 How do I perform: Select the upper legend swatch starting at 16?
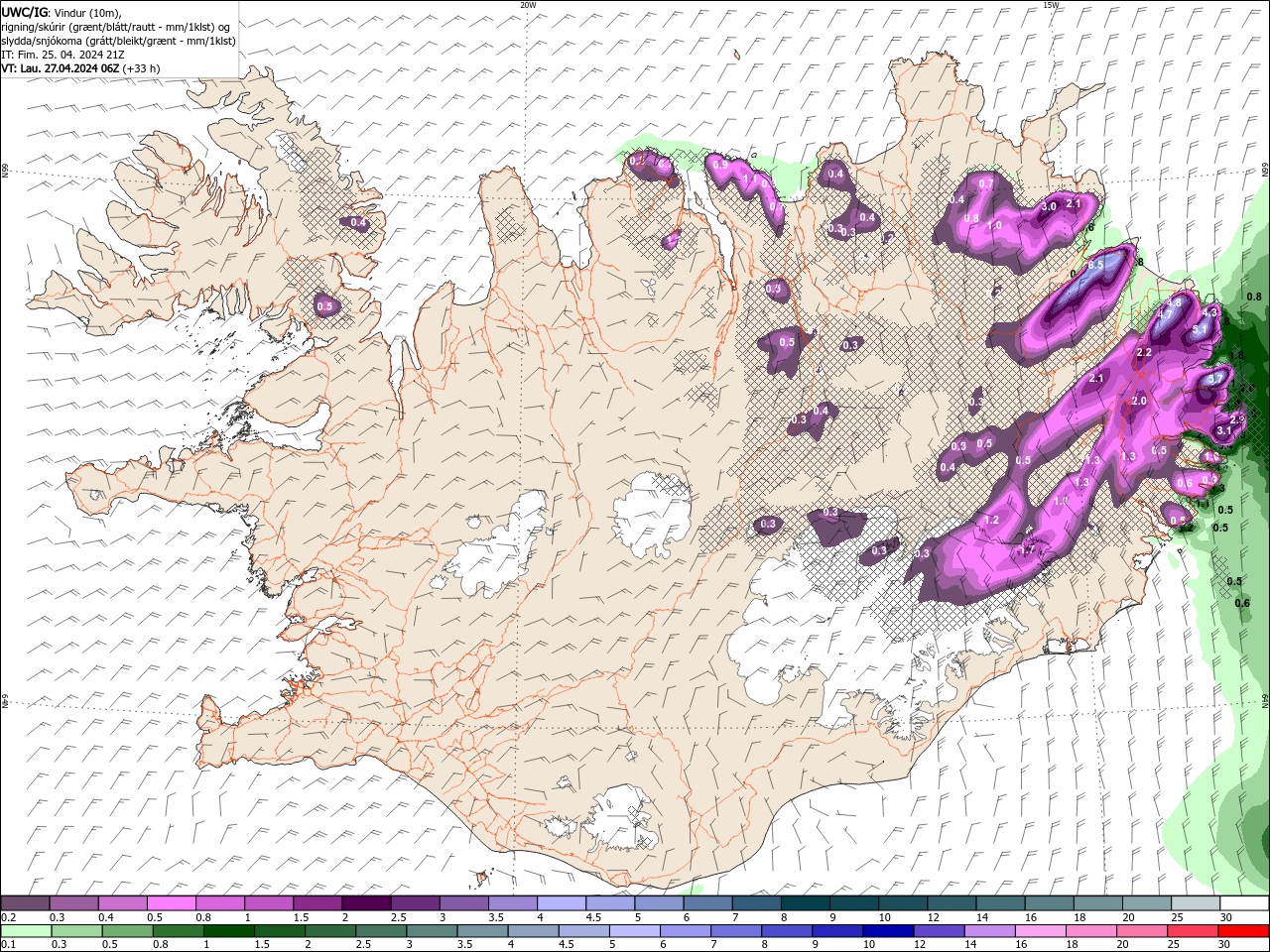coord(1050,903)
